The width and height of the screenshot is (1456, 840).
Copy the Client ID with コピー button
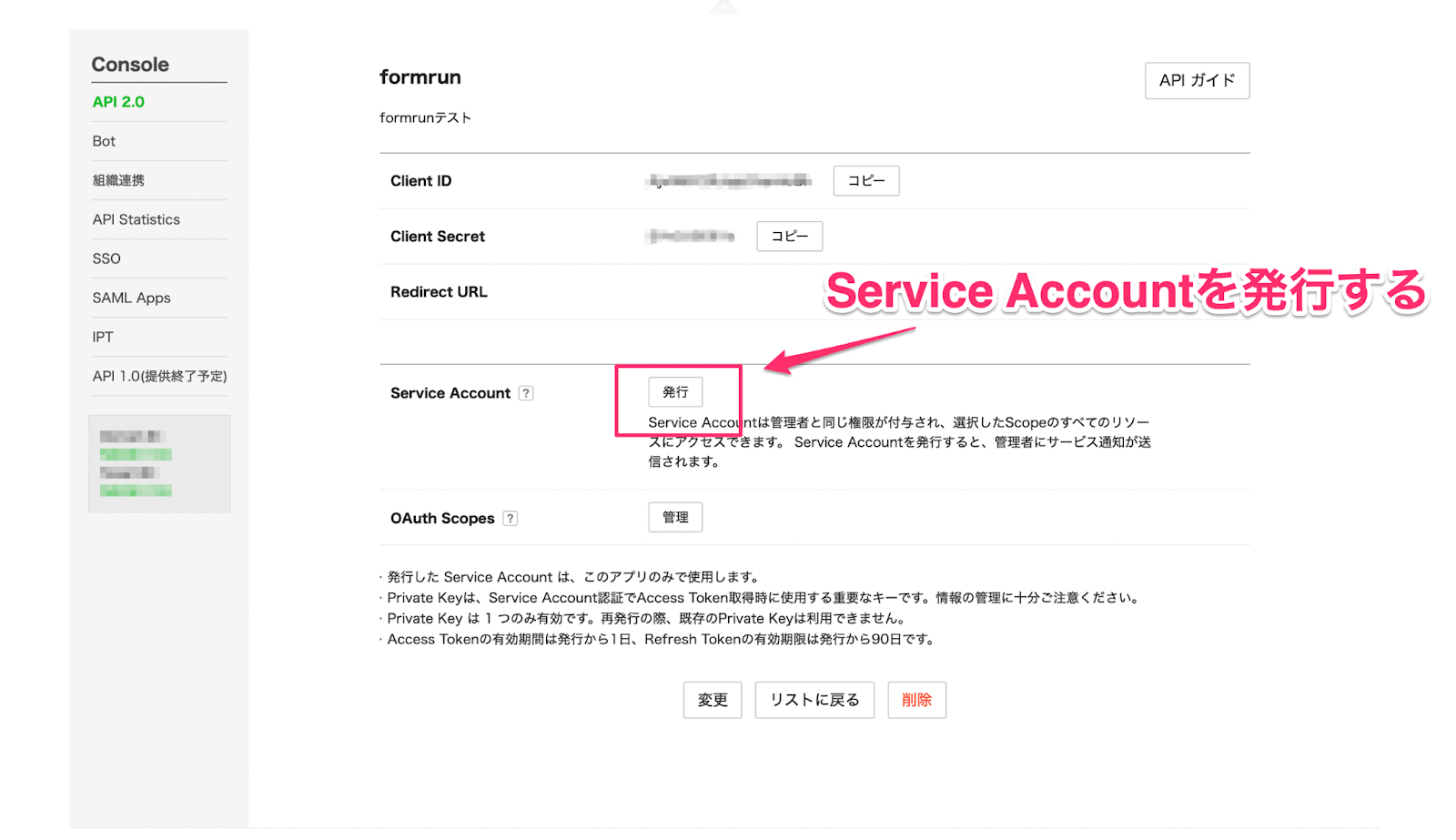[x=866, y=180]
